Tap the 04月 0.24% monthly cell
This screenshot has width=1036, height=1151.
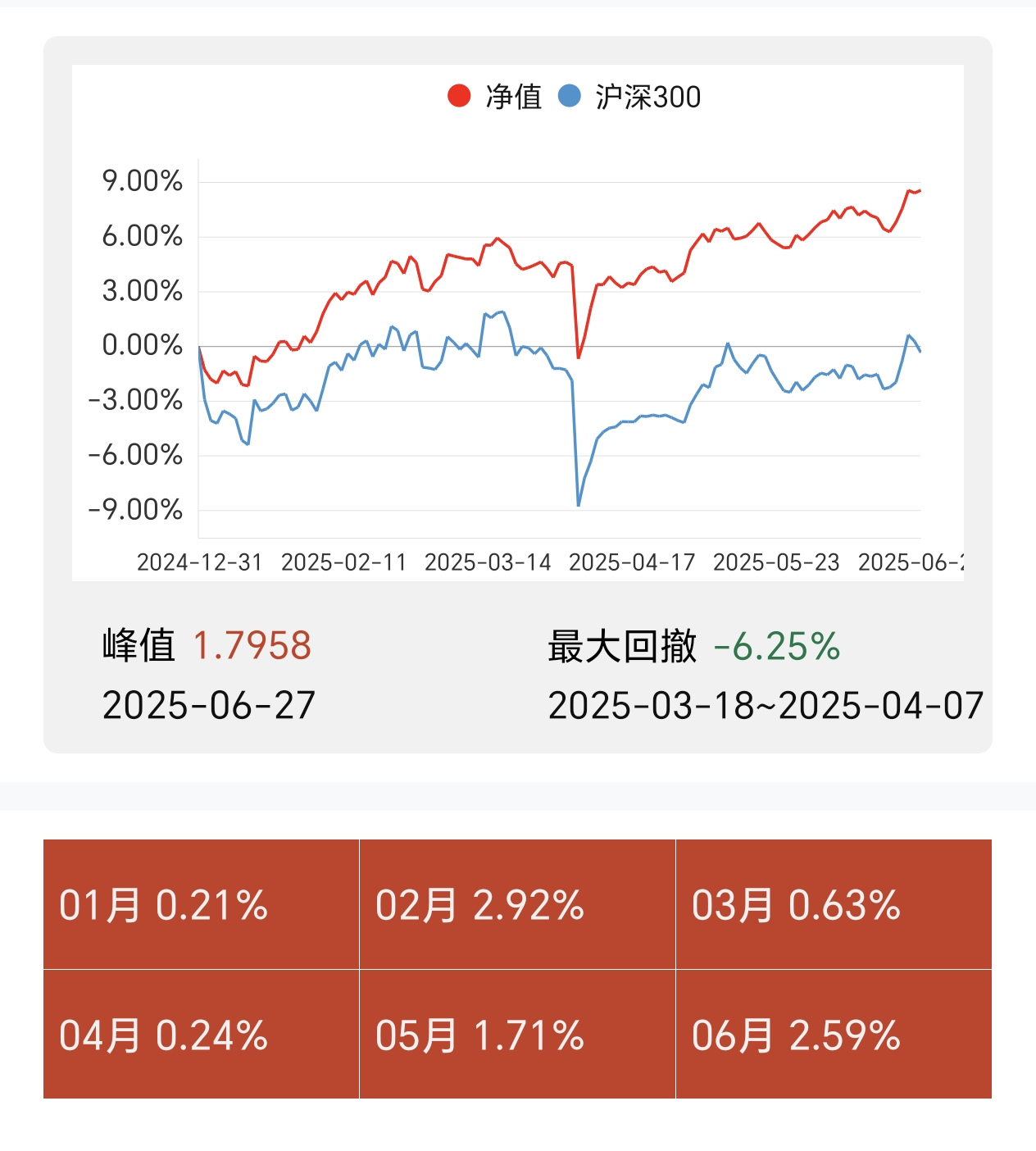point(201,1035)
